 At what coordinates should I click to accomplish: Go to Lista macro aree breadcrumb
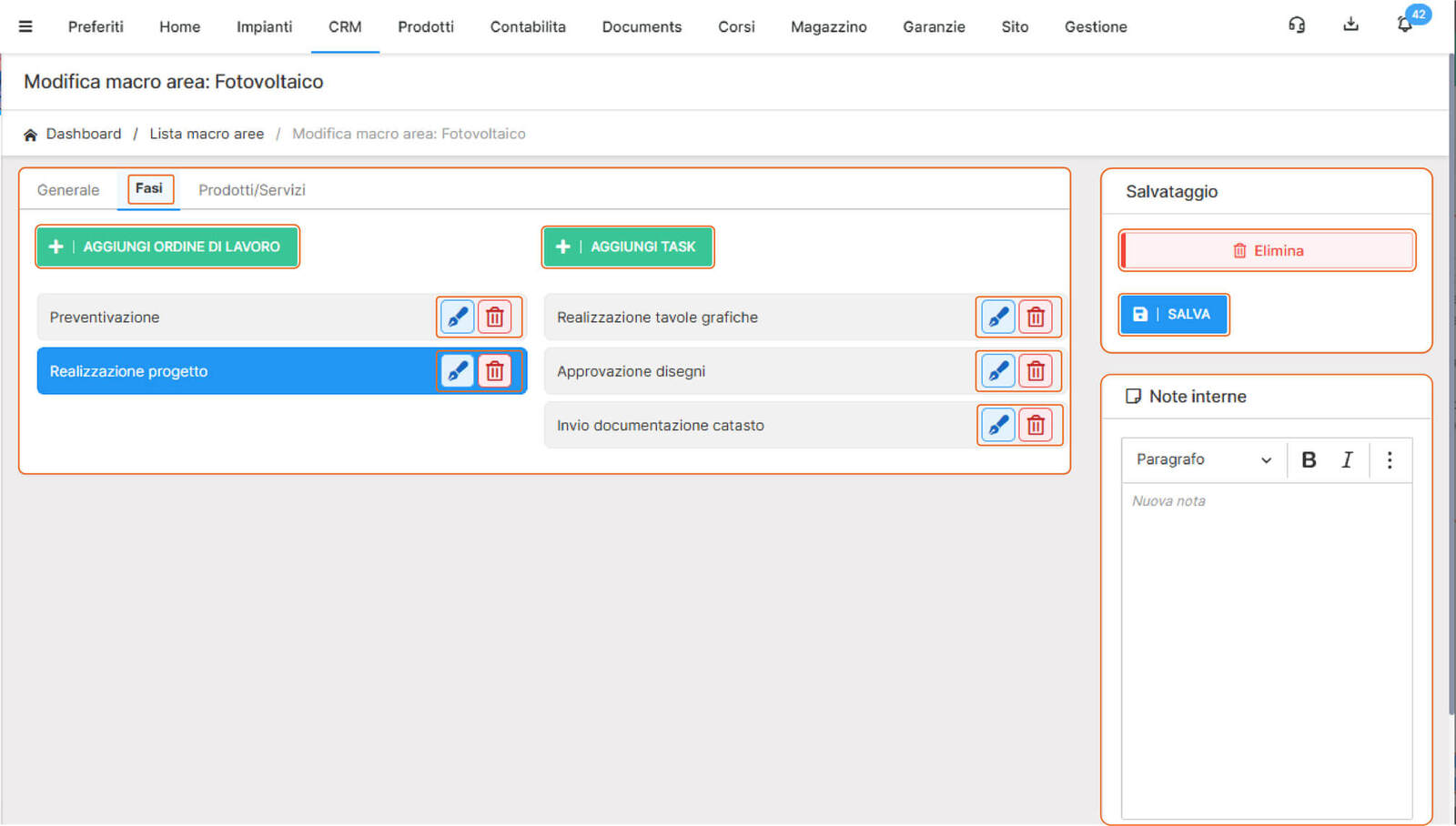click(x=207, y=134)
